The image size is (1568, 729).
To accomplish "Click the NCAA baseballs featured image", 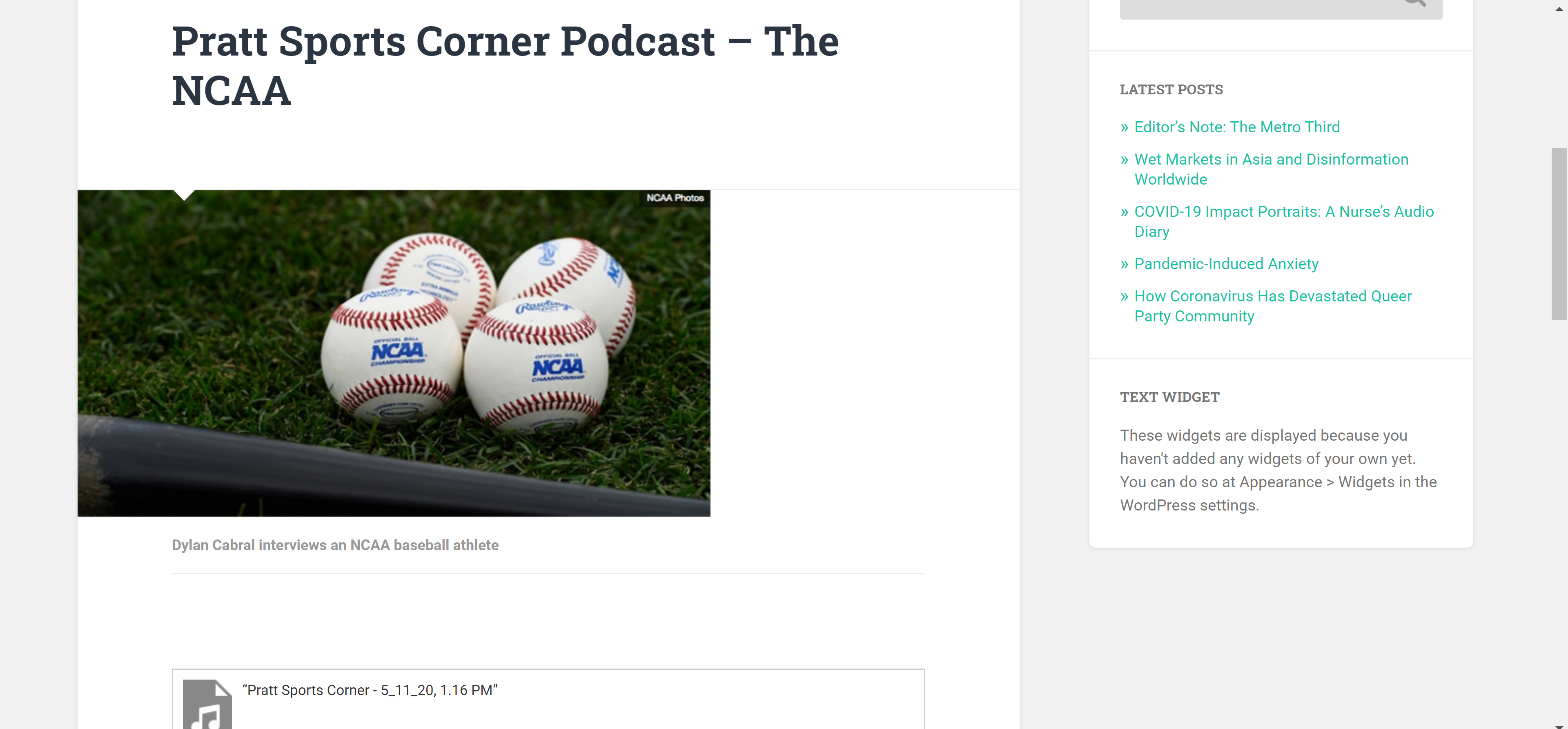I will (x=394, y=353).
